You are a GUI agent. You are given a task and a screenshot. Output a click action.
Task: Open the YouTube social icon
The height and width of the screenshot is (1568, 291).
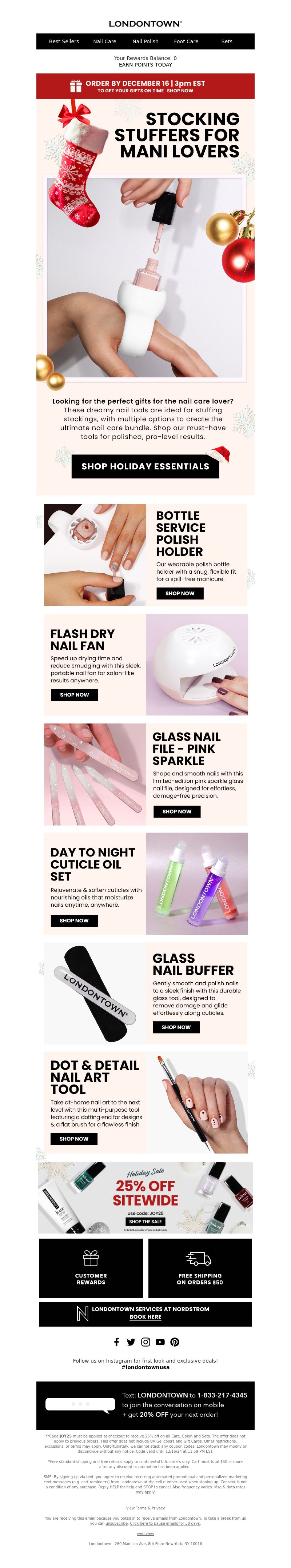point(160,1342)
